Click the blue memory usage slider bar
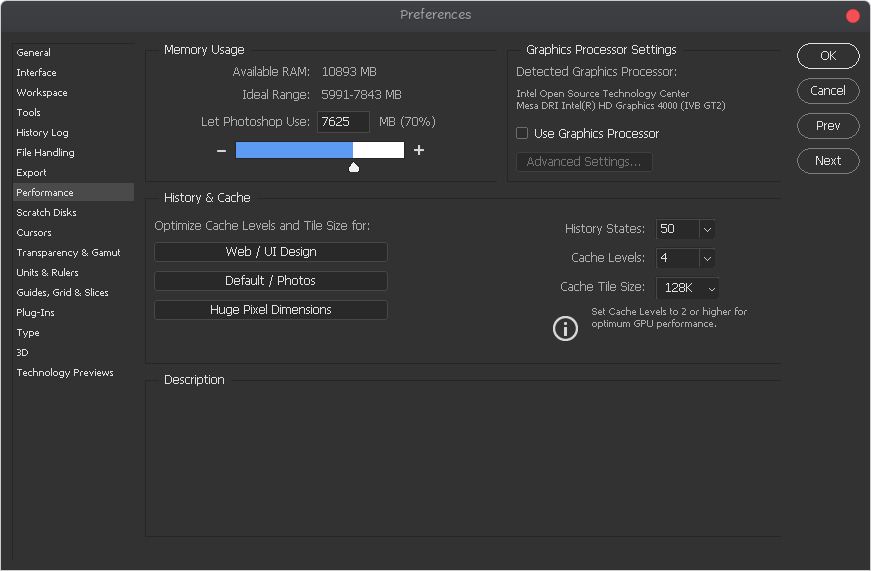This screenshot has height=571, width=871. (320, 150)
